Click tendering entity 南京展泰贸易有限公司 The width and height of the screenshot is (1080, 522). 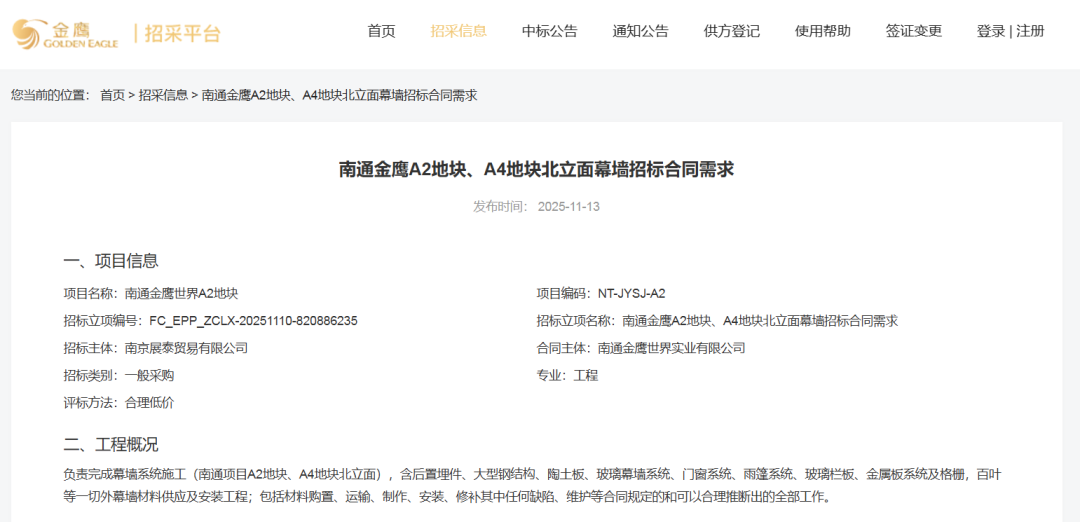186,348
